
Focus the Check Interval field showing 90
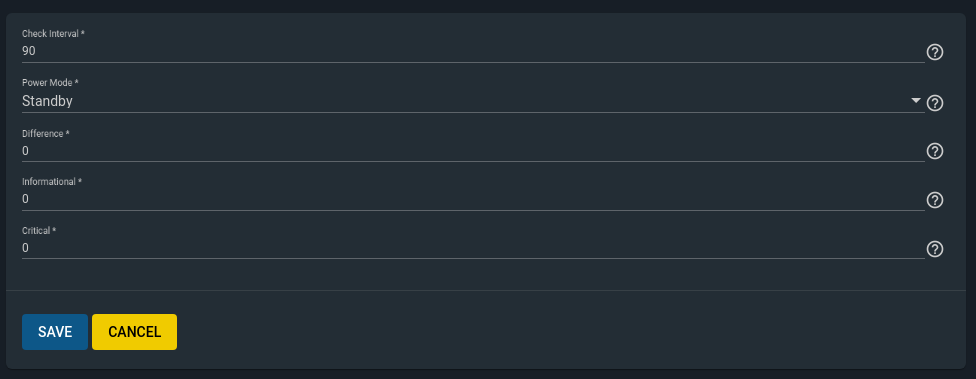tap(473, 51)
